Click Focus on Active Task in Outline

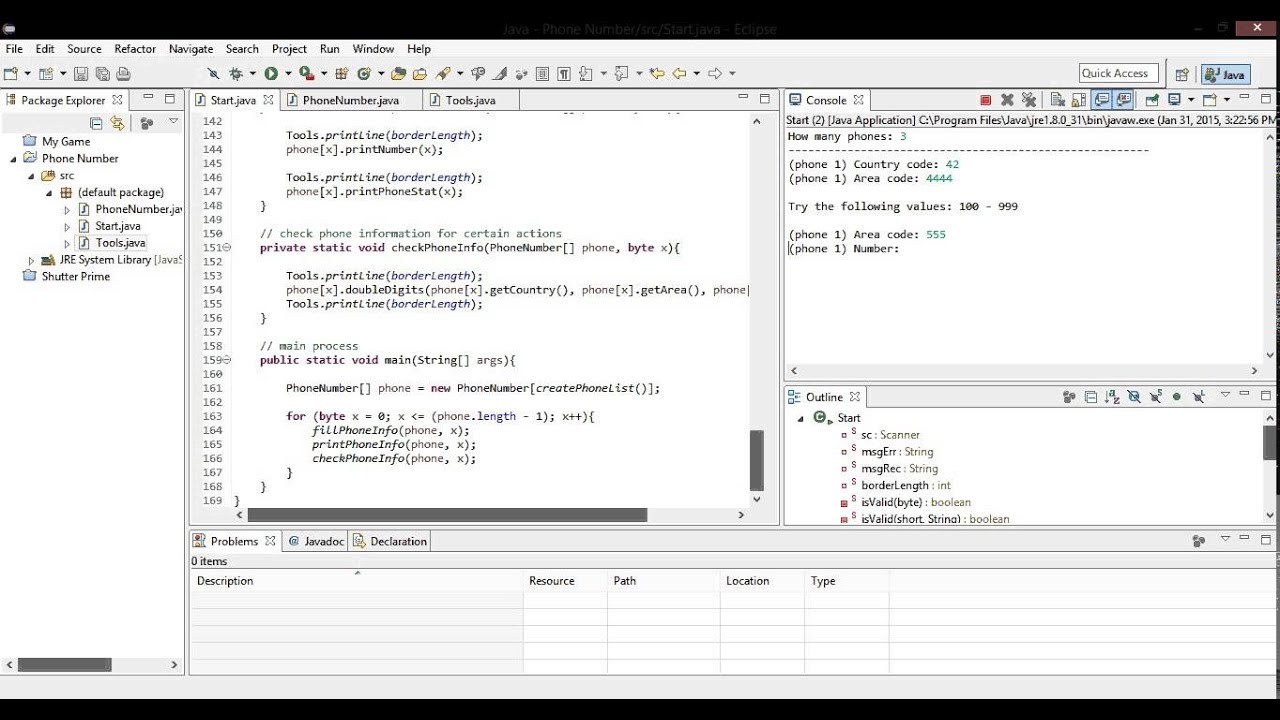pos(1069,397)
